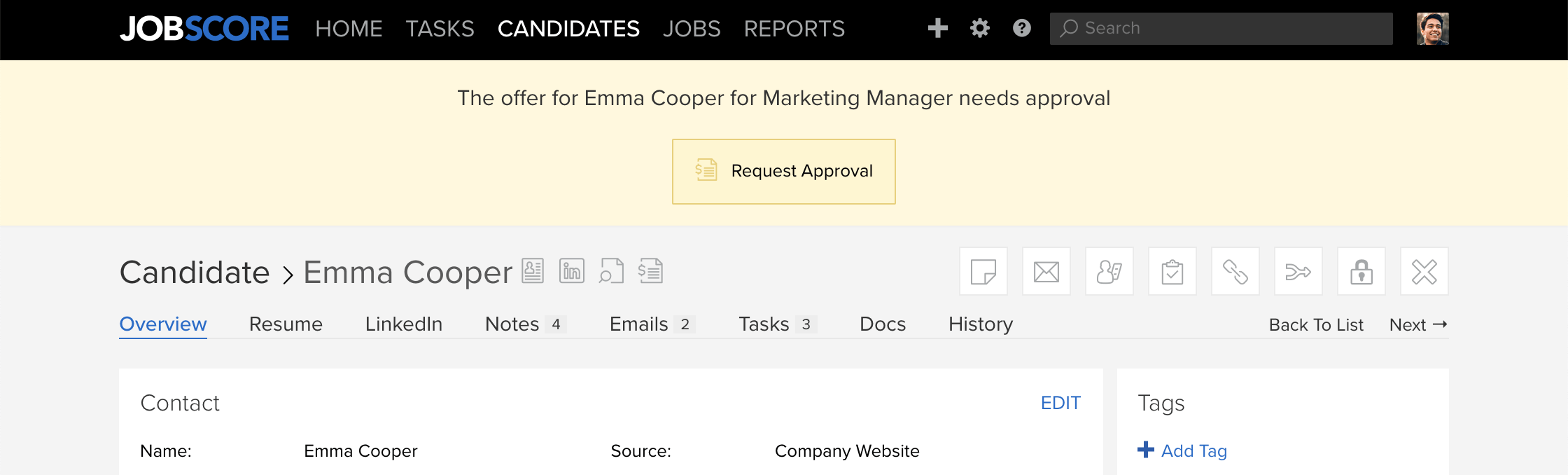Switch to the Docs tab
The height and width of the screenshot is (475, 1568).
(x=883, y=324)
